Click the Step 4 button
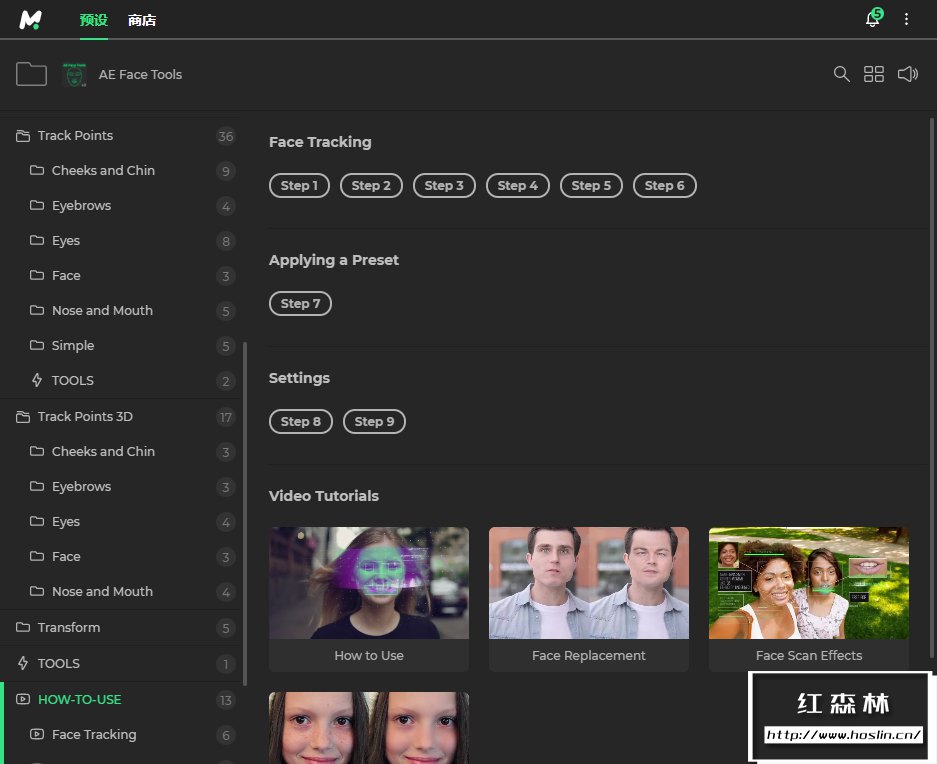The width and height of the screenshot is (937, 764). (518, 185)
